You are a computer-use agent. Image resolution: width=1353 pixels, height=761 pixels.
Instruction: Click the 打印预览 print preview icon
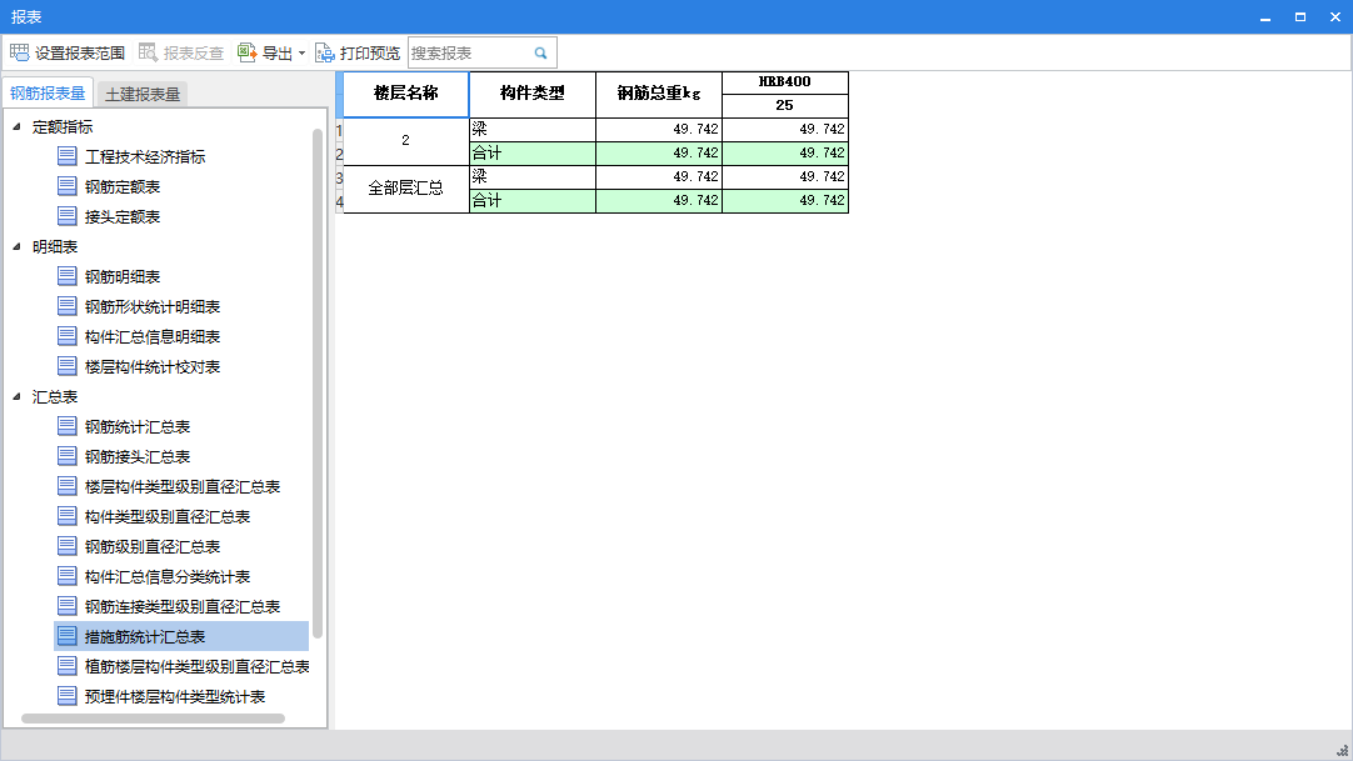click(x=325, y=53)
